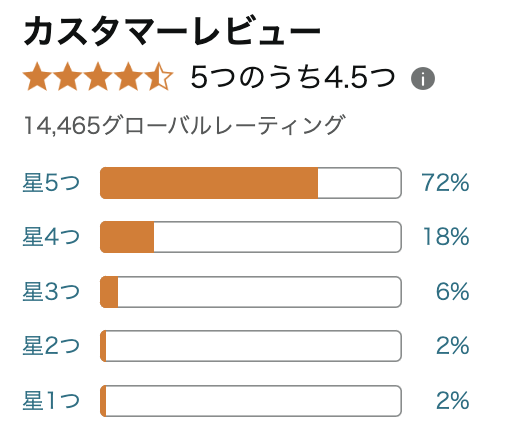Select the 72% percentage link
Screen dimensions: 520x440
click(445, 183)
